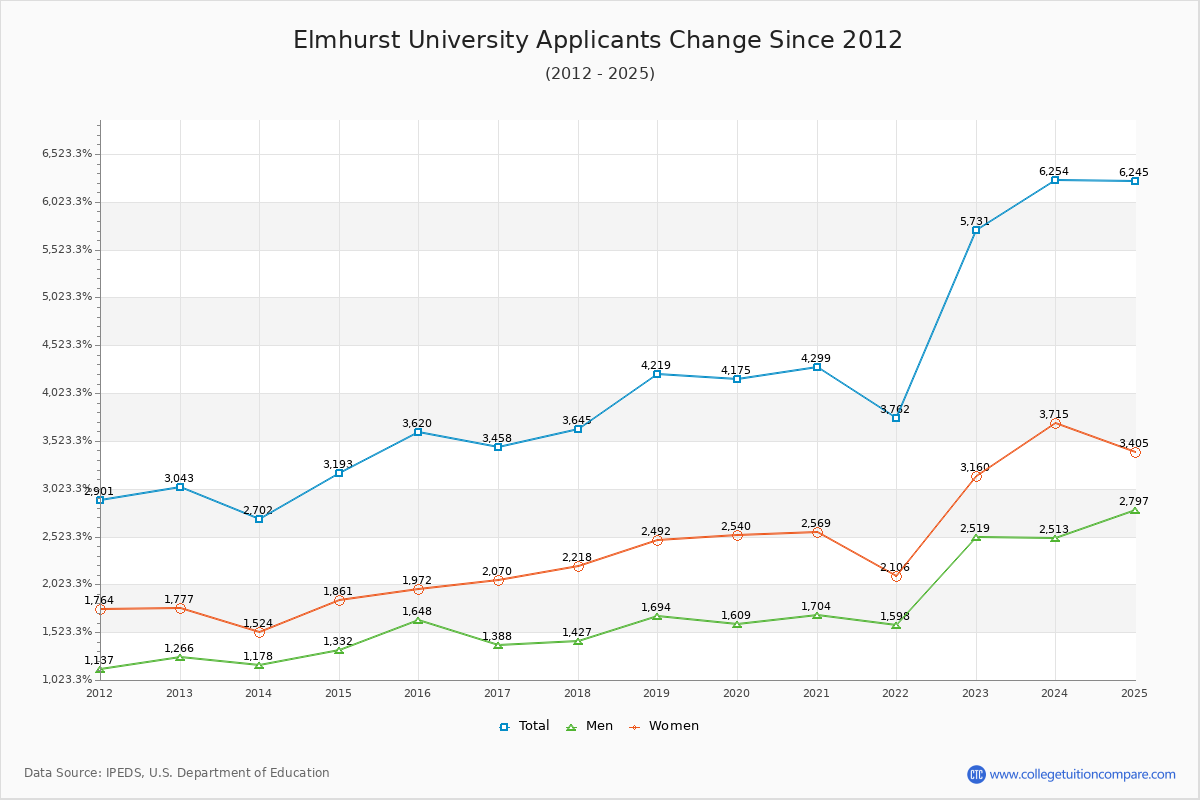Screen dimensions: 1200x800
Task: Select Total data point for 2020 labeled 4,175
Action: coord(737,379)
